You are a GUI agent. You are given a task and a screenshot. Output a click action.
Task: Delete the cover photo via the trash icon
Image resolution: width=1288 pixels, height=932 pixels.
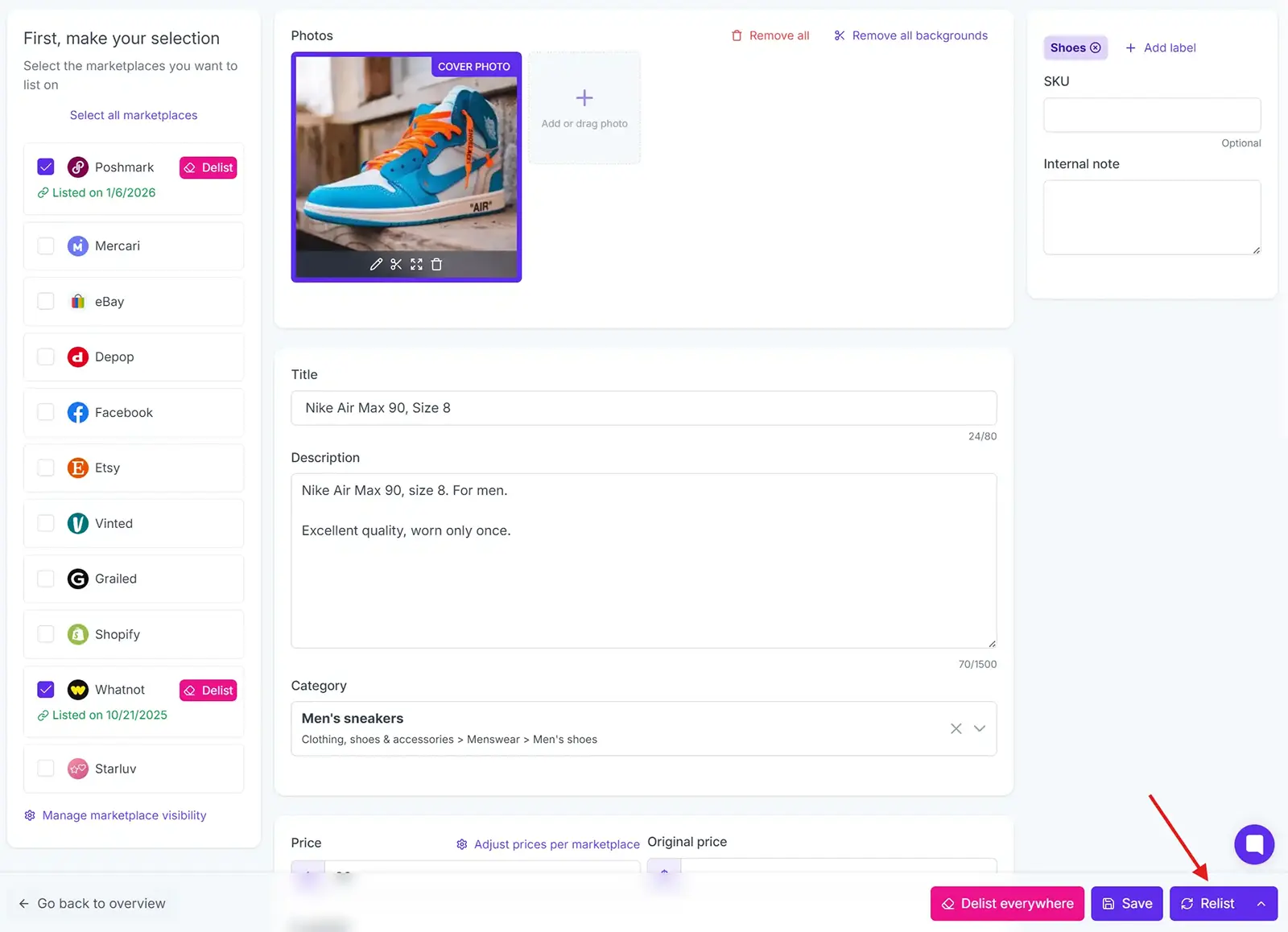point(436,264)
